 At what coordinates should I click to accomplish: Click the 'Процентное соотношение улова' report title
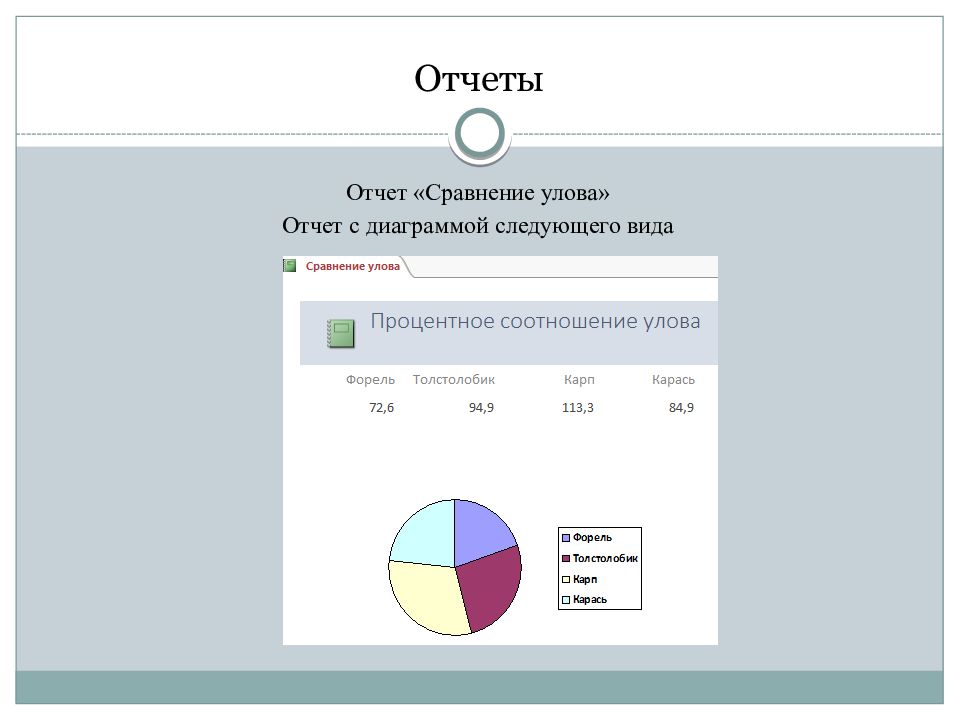point(535,321)
